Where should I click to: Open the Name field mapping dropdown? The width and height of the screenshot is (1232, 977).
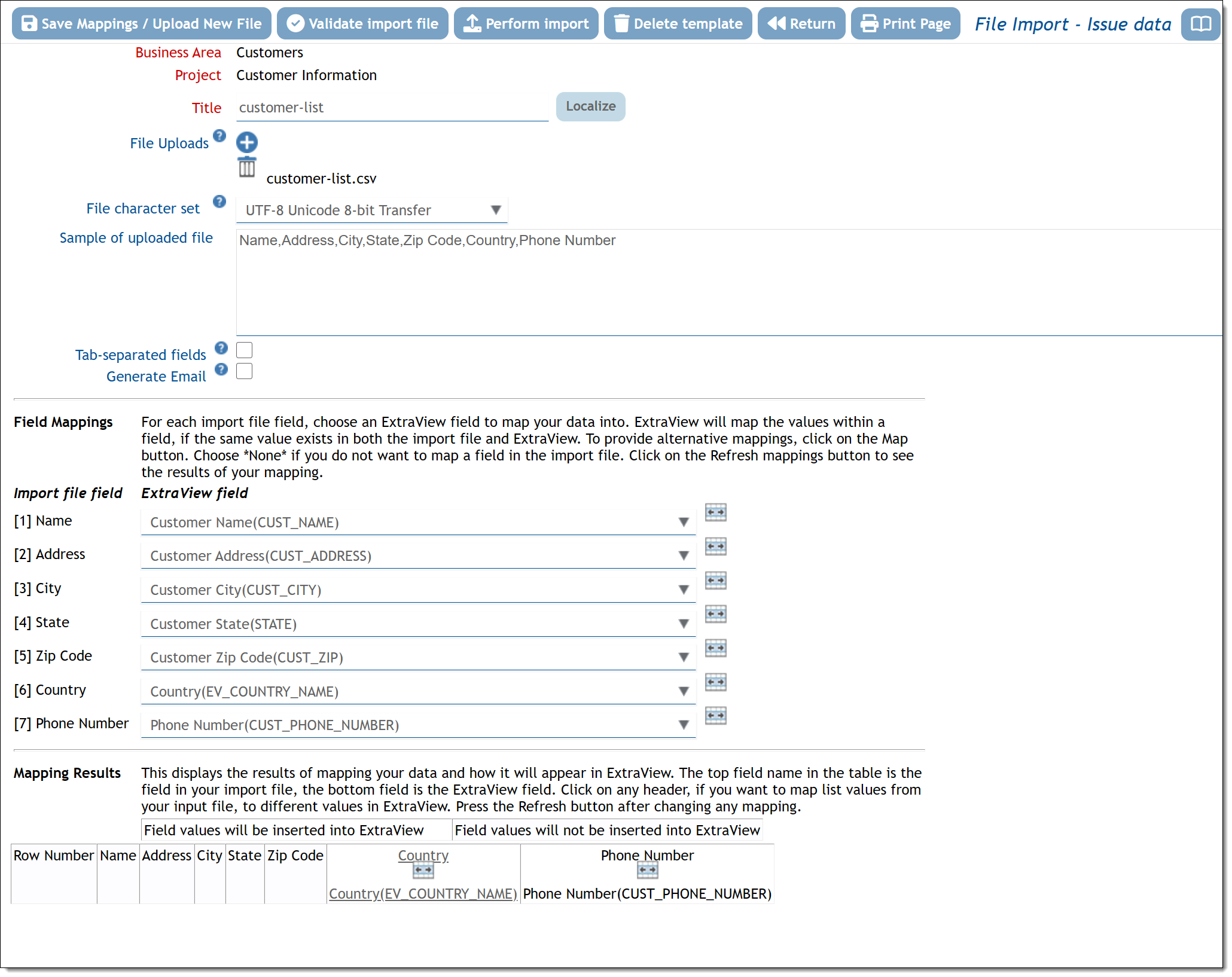[418, 523]
